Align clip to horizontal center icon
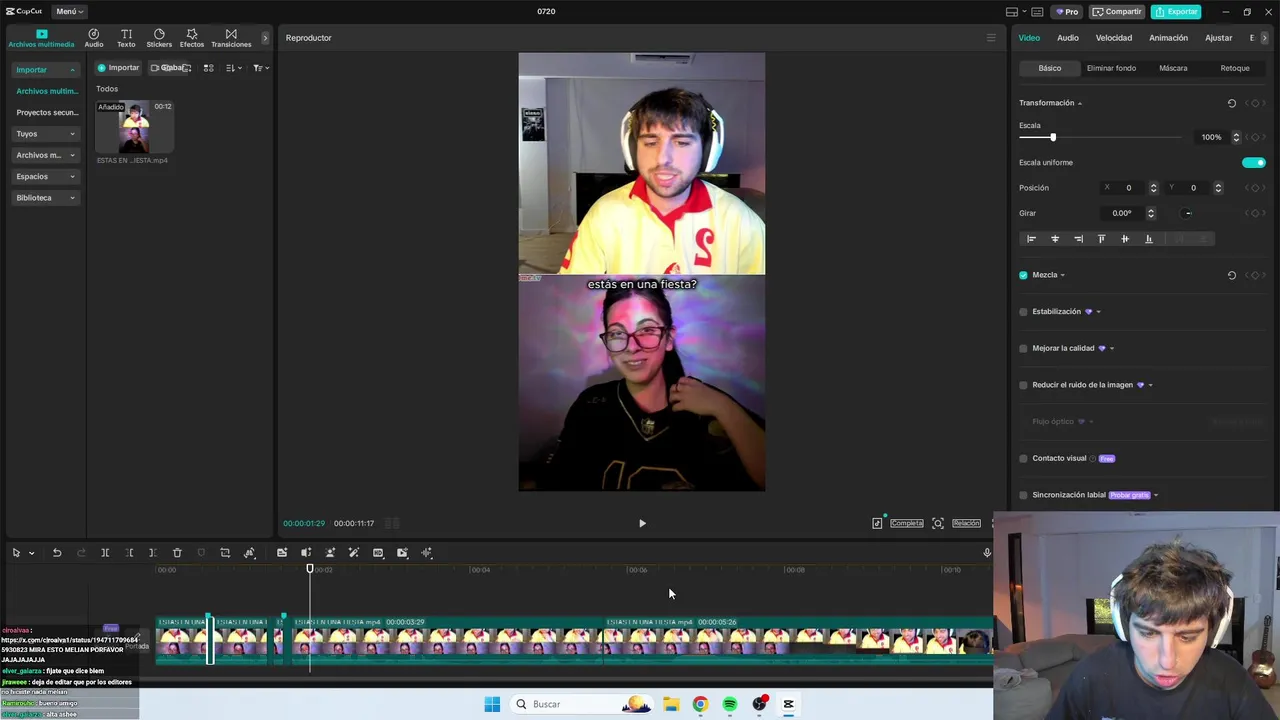1280x720 pixels. pos(1055,239)
